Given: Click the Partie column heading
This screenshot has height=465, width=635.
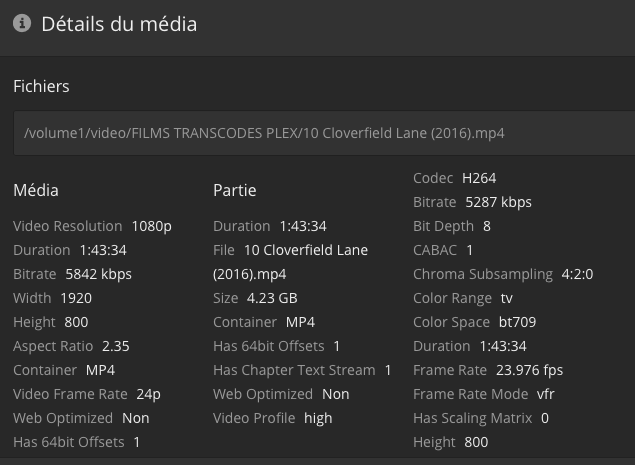Looking at the screenshot, I should coord(235,190).
